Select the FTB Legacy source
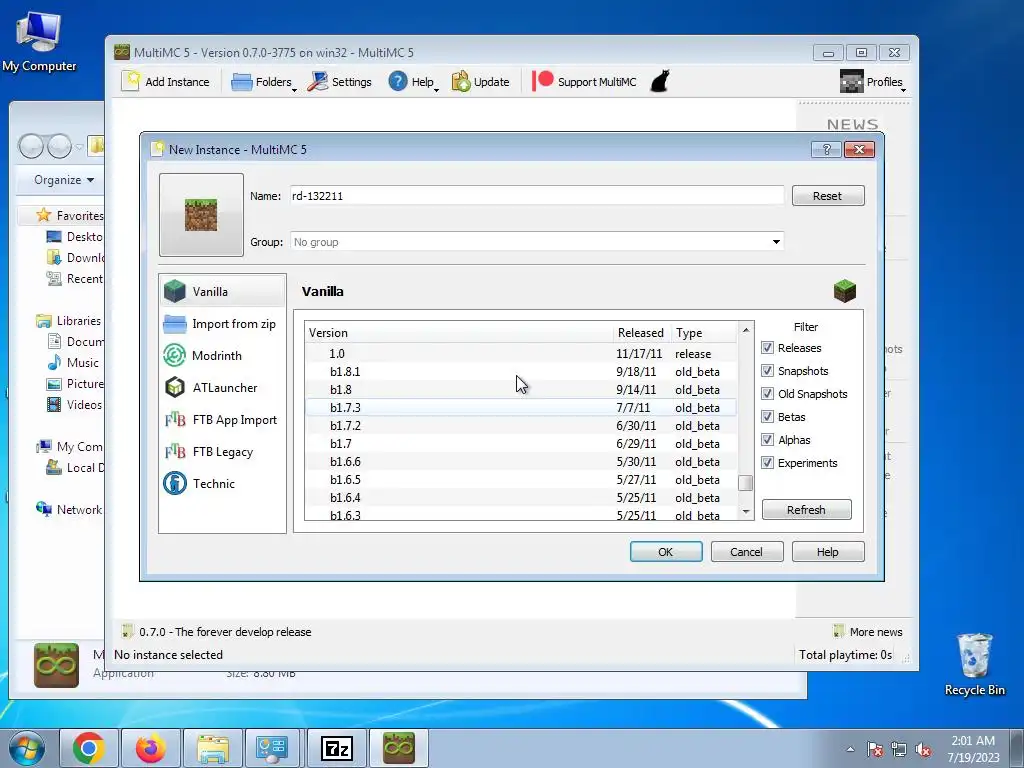 click(222, 451)
